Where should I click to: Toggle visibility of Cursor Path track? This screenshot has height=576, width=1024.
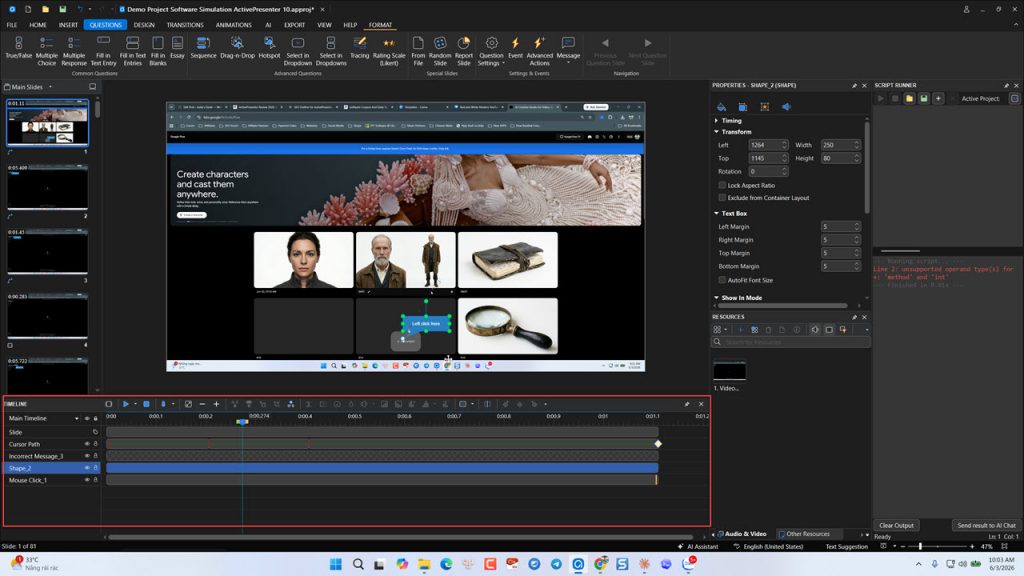[x=87, y=444]
